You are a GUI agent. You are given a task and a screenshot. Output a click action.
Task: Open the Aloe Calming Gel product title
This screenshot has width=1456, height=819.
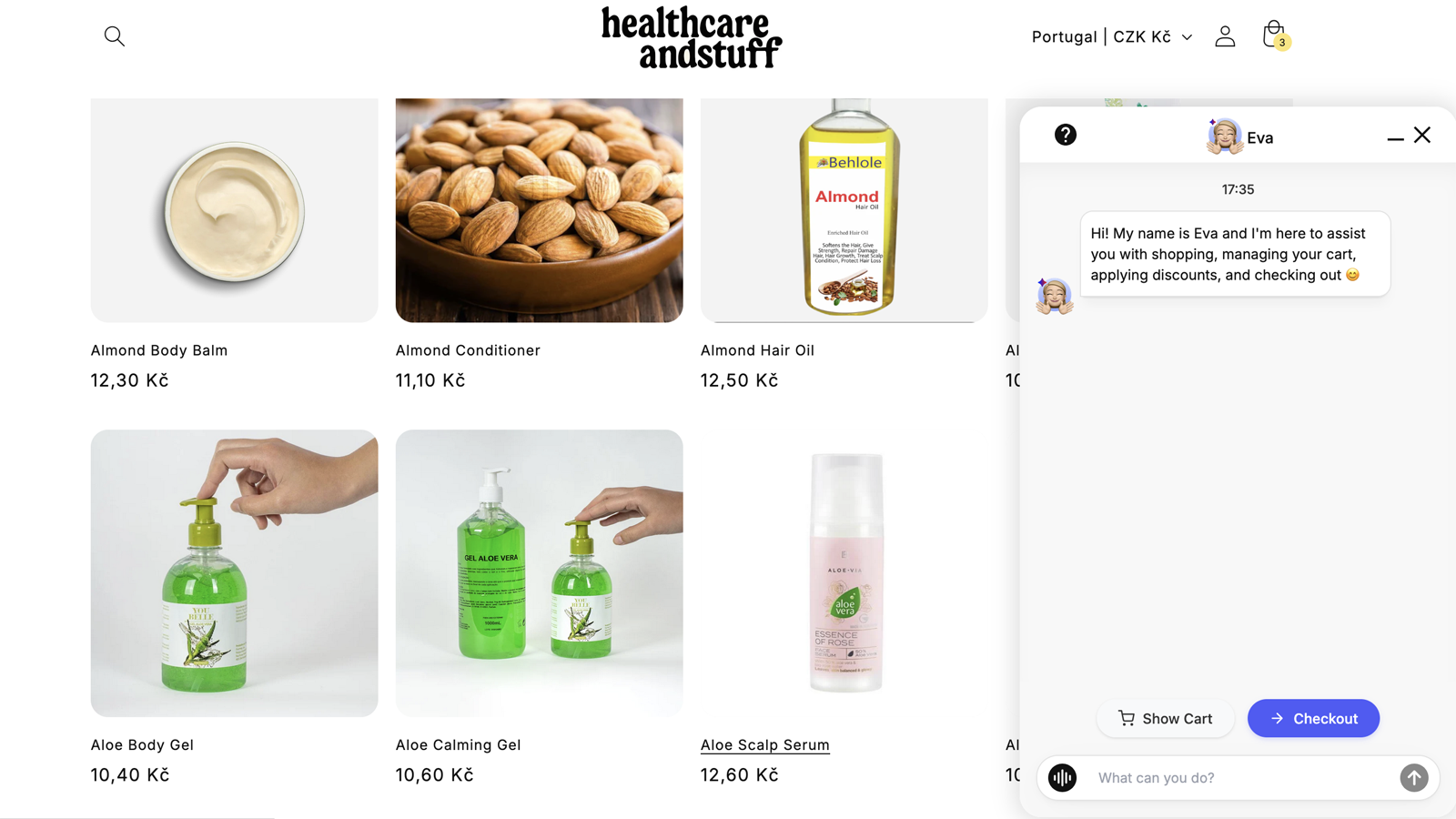tap(458, 745)
